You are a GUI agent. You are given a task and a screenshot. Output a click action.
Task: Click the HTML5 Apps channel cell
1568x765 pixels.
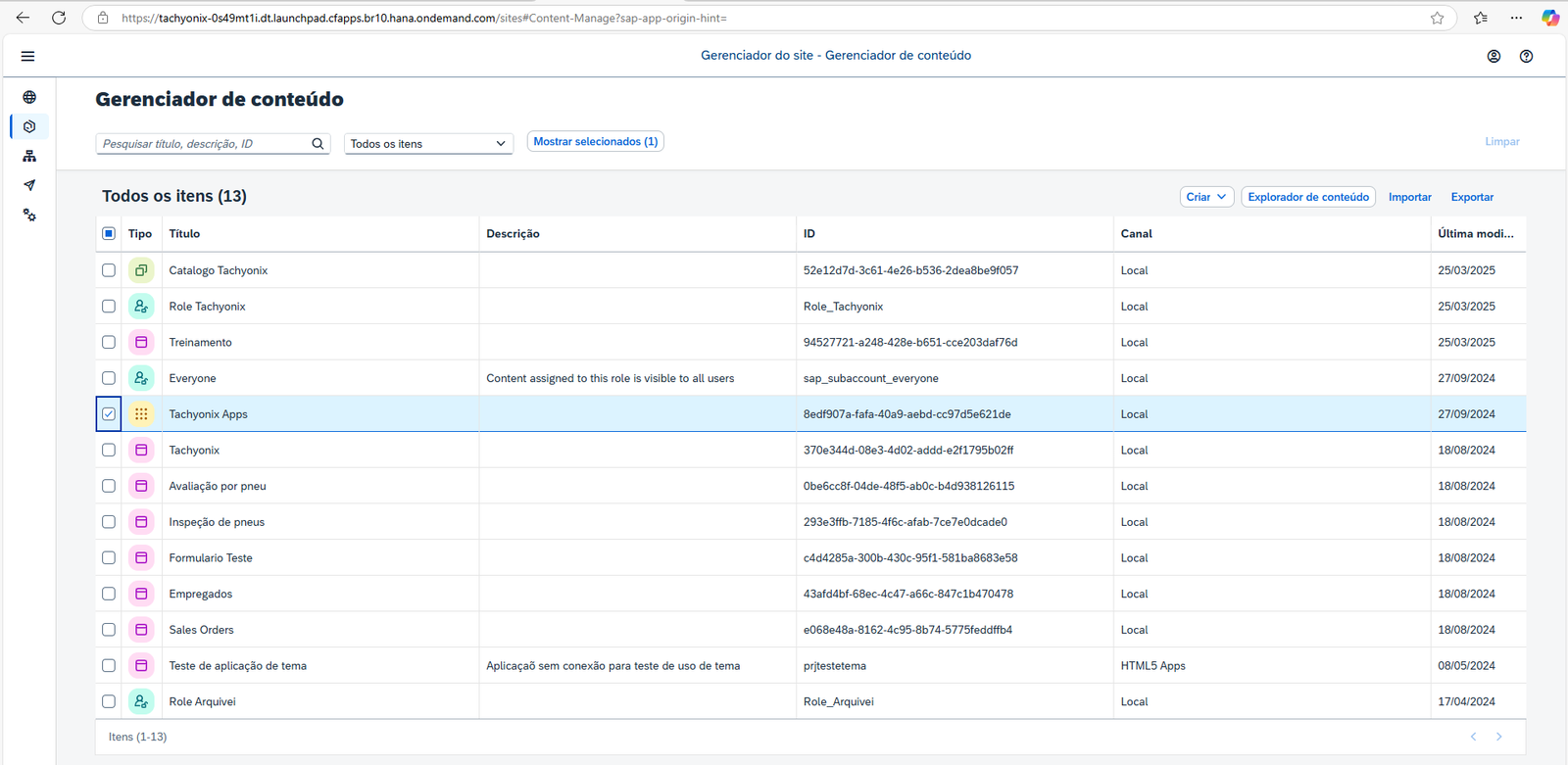tap(1153, 665)
